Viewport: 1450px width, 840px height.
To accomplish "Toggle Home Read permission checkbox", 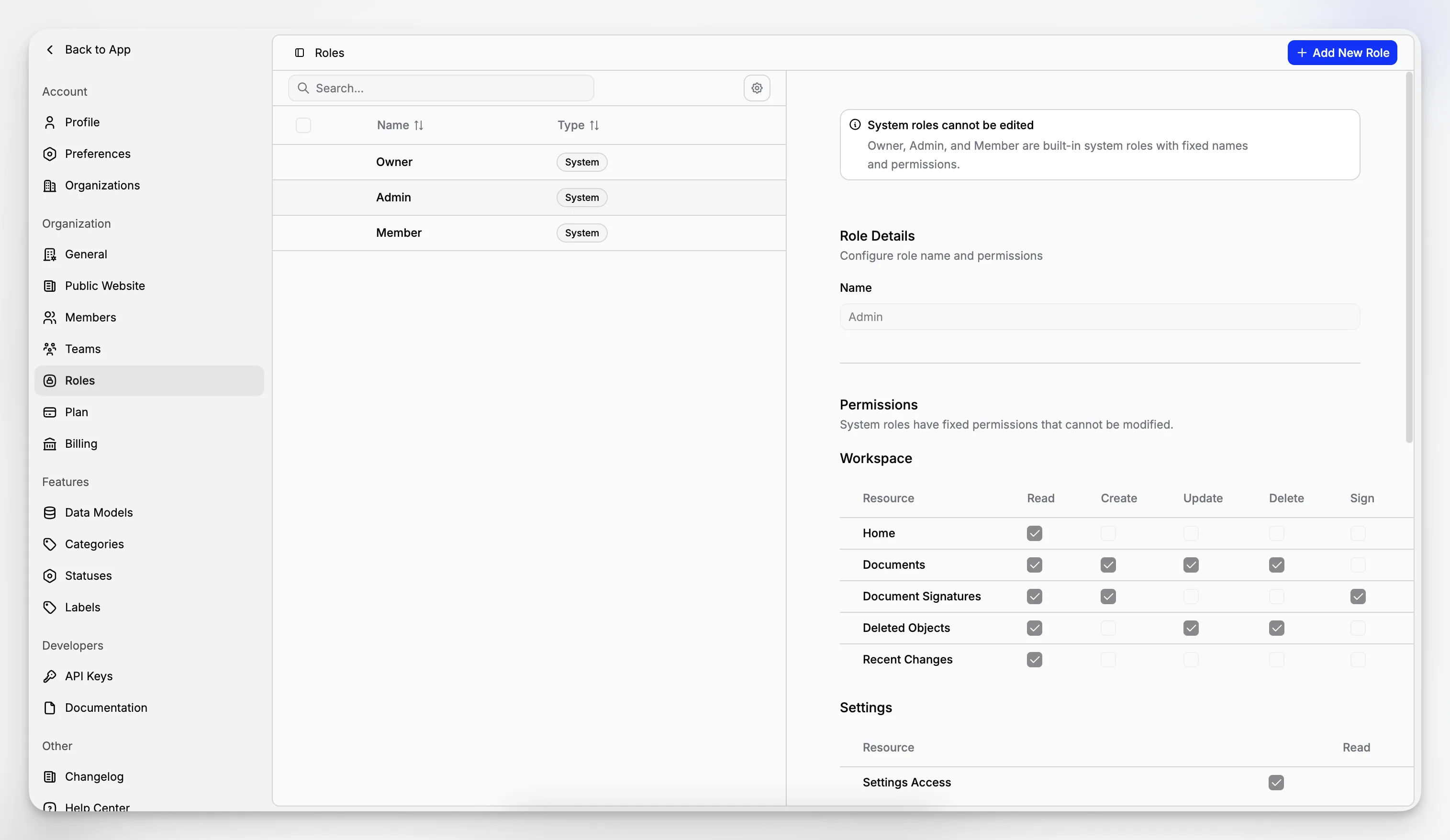I will [1035, 533].
